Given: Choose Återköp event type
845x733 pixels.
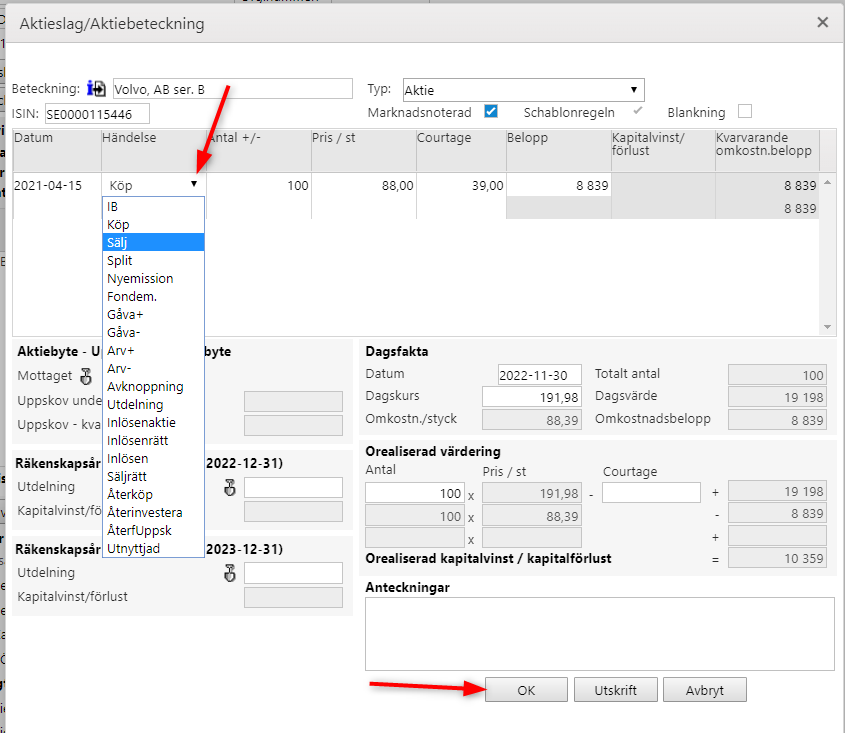Looking at the screenshot, I should pyautogui.click(x=153, y=494).
